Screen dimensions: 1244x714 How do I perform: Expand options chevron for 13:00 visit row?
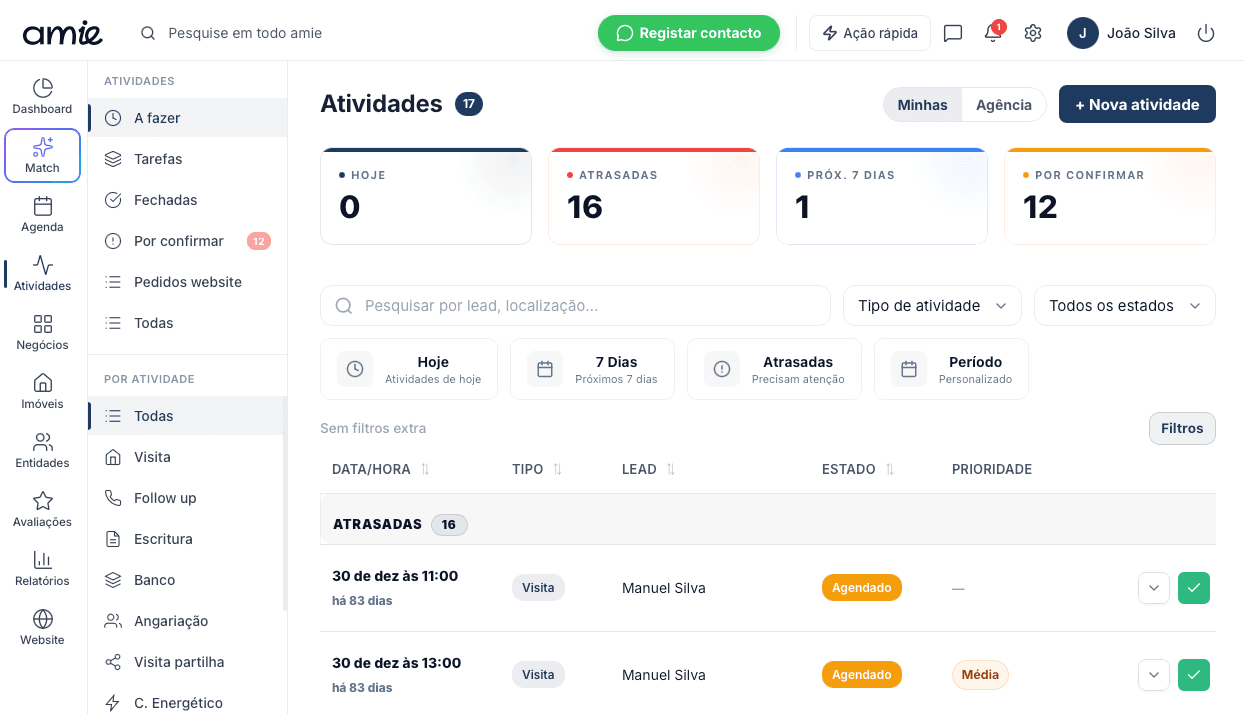pyautogui.click(x=1154, y=675)
